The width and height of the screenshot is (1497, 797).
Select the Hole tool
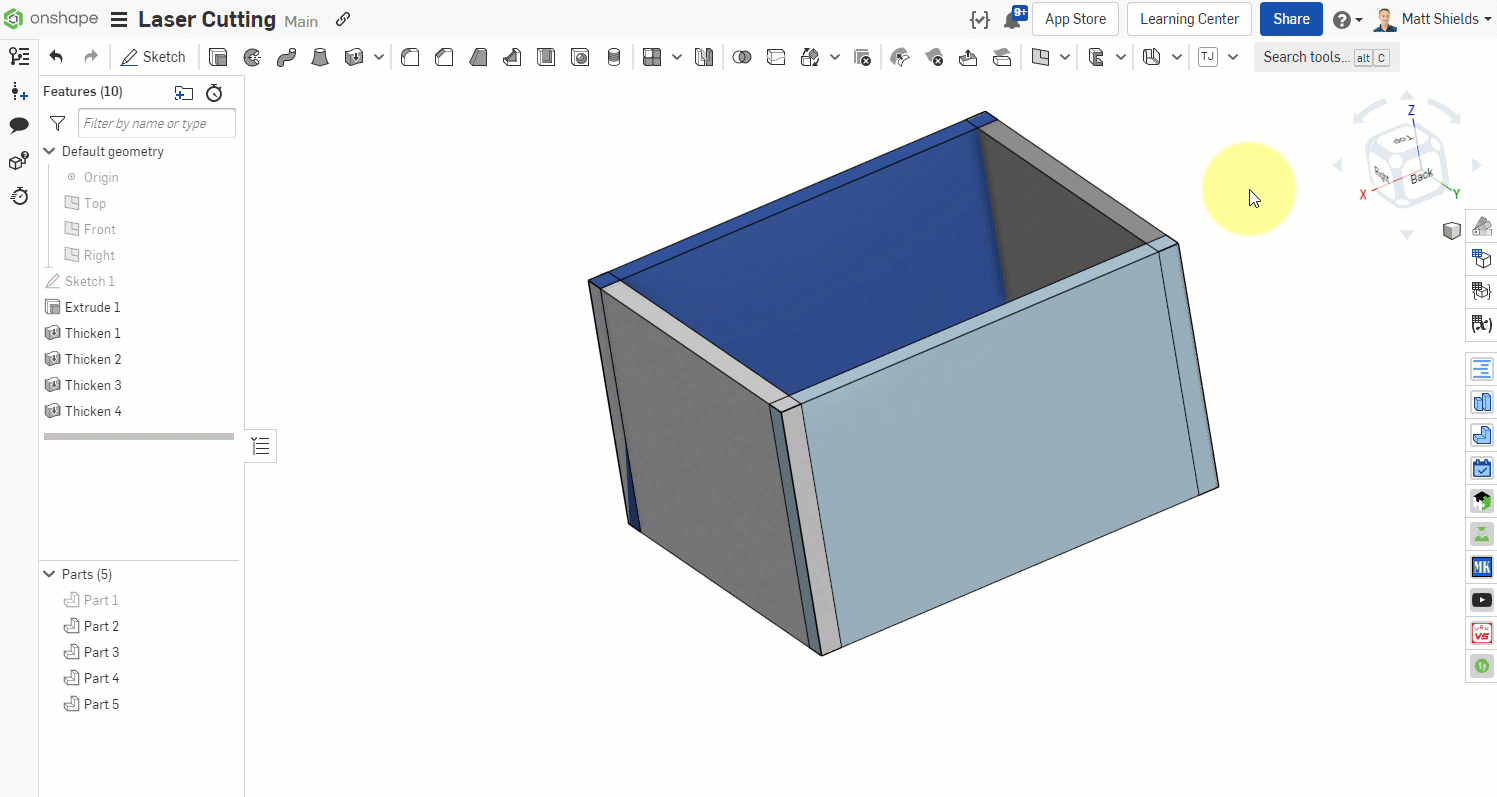[x=580, y=57]
